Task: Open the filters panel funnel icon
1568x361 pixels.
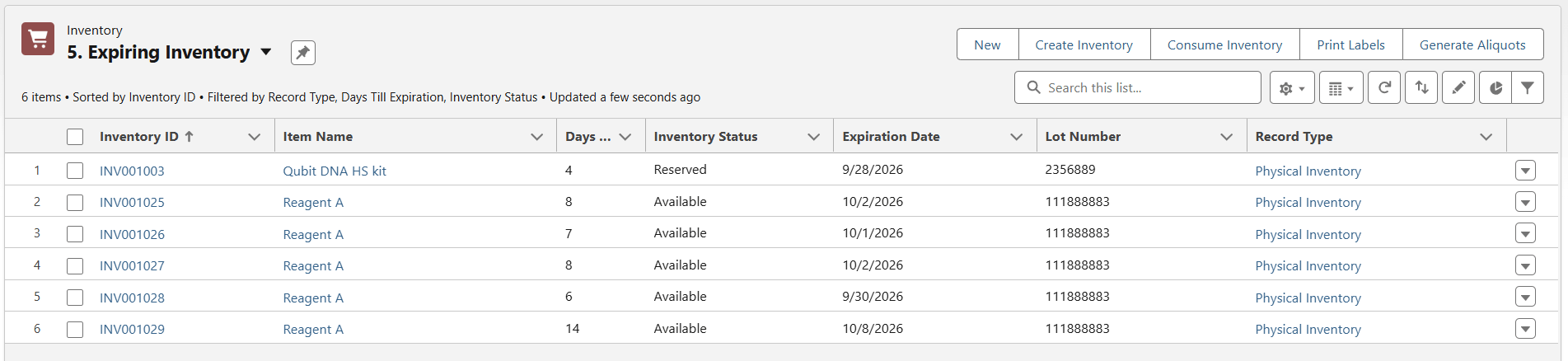Action: [x=1528, y=87]
